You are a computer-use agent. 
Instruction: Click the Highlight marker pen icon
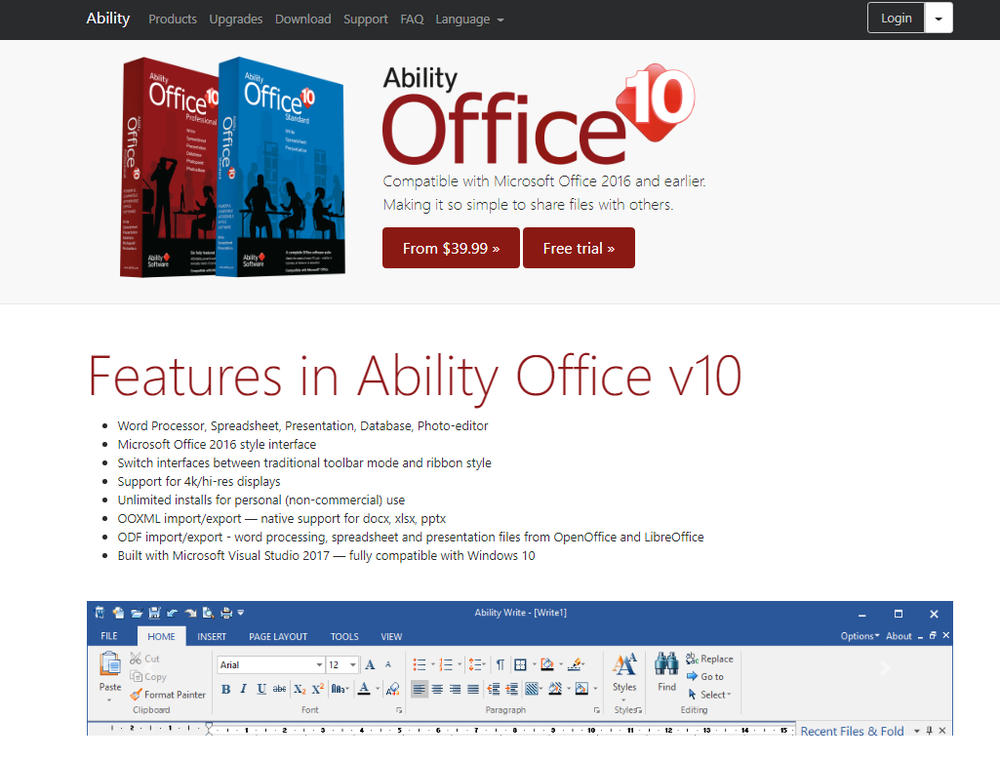point(575,665)
